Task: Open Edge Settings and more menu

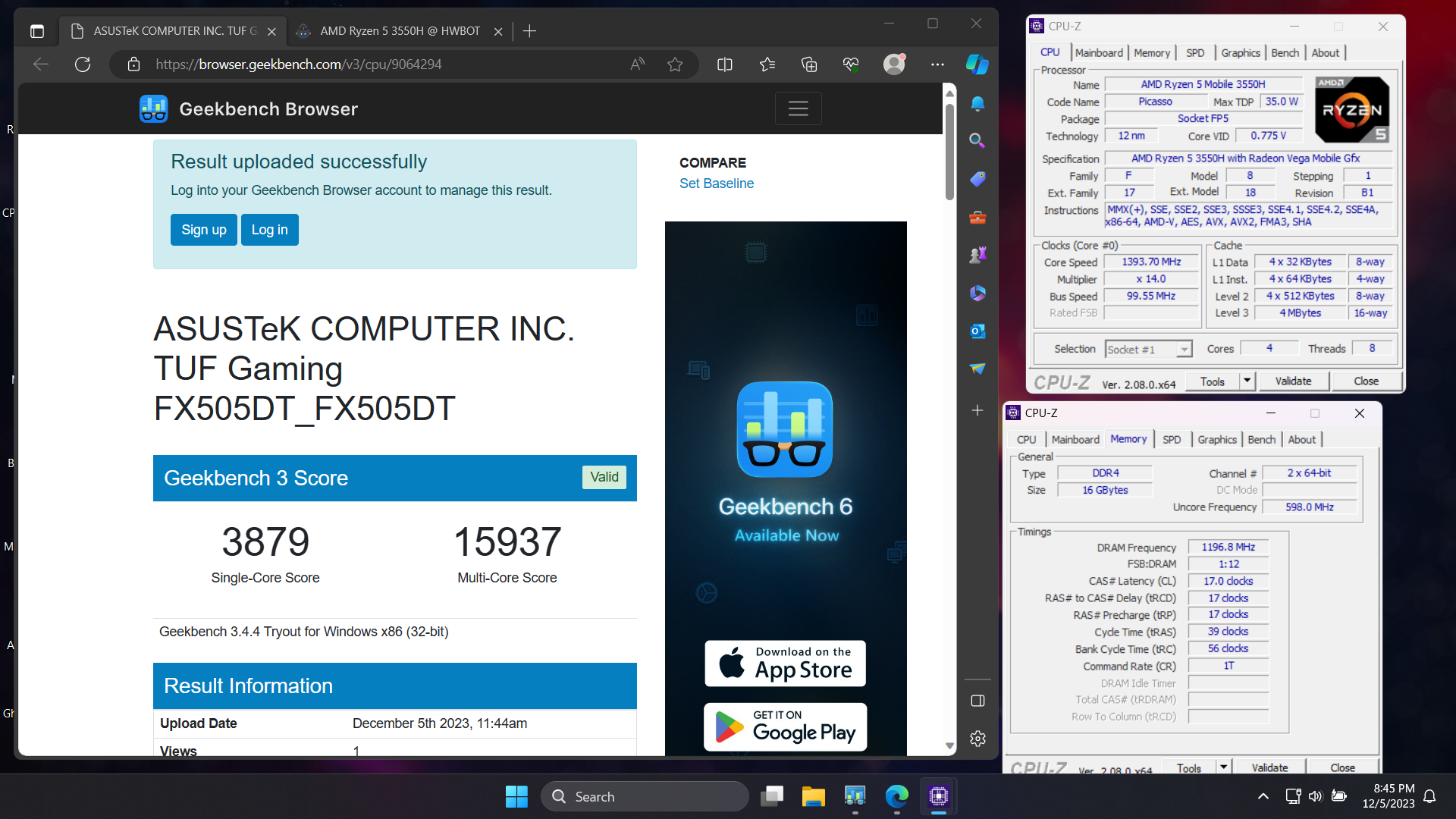Action: [937, 64]
